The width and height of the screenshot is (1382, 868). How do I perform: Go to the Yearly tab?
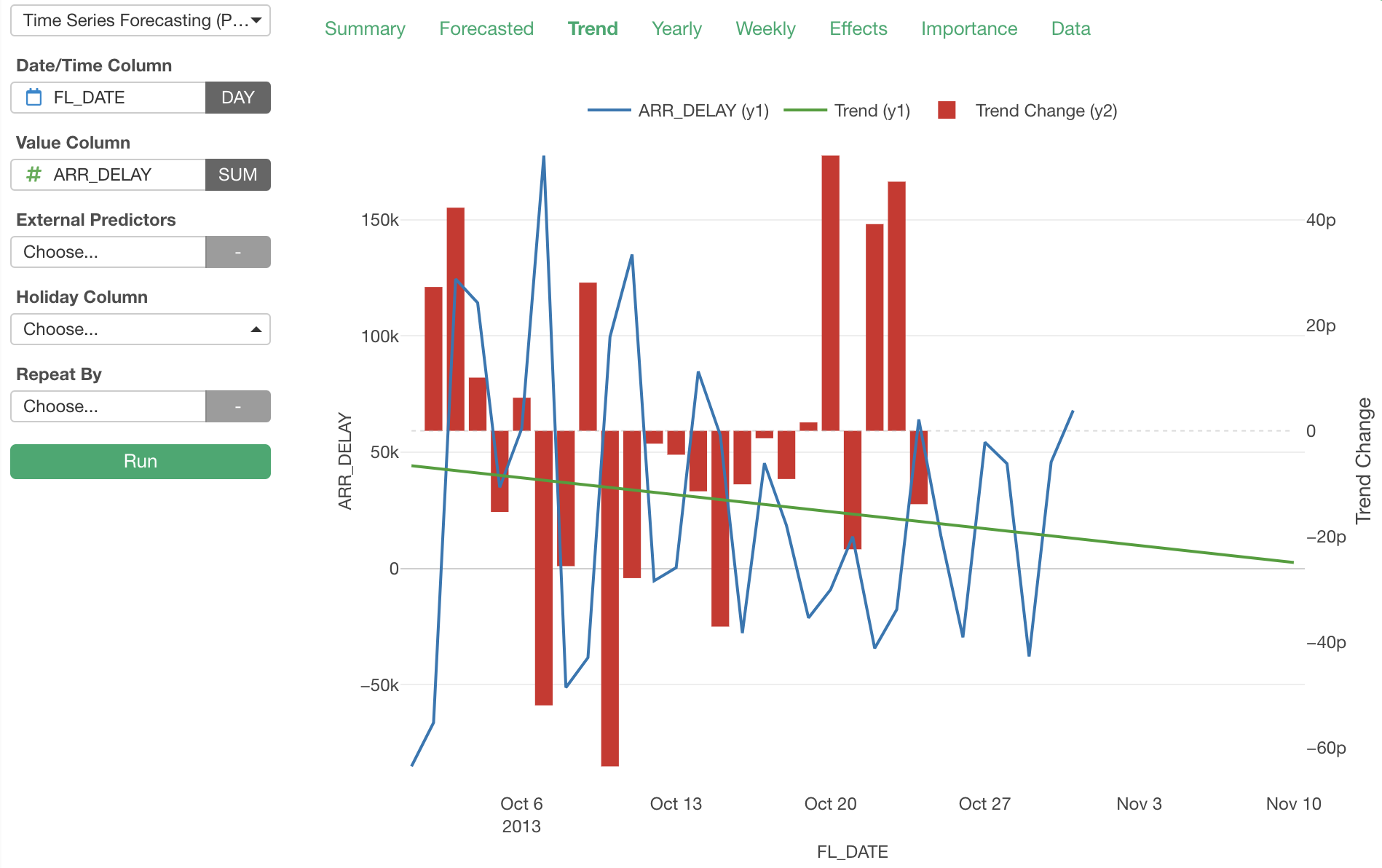[676, 28]
